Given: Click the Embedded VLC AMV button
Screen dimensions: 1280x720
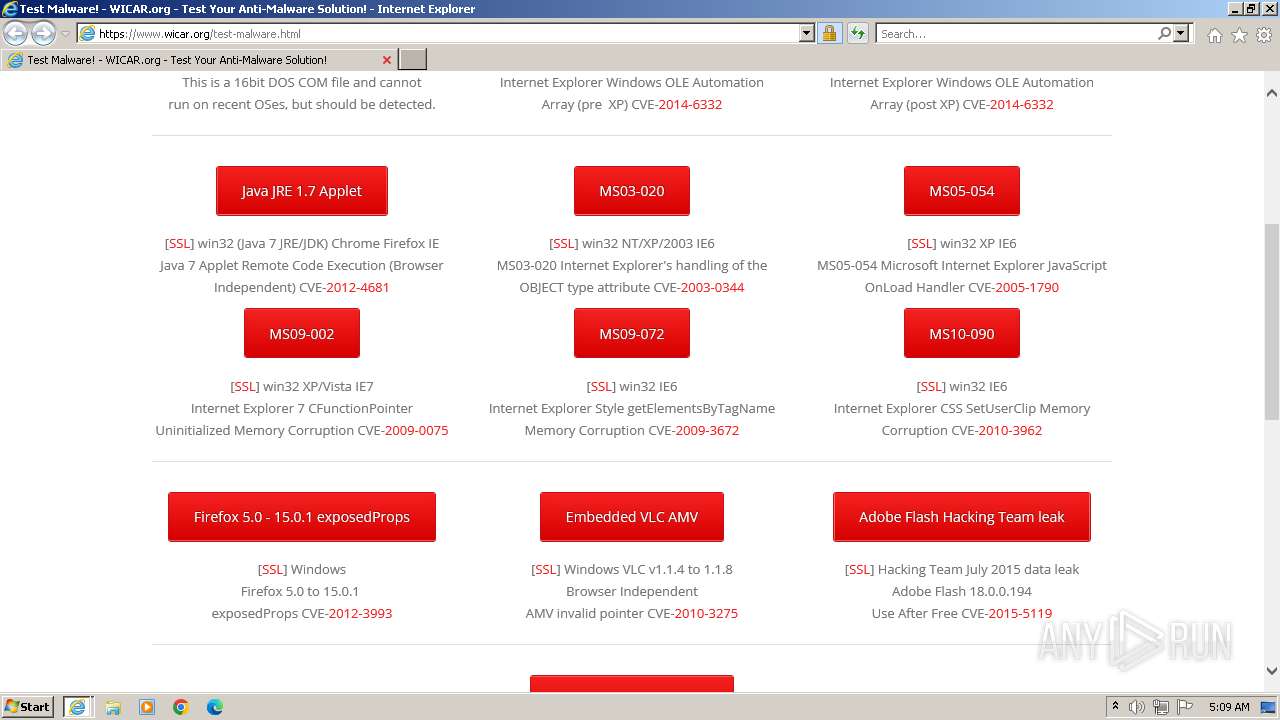Looking at the screenshot, I should coord(632,517).
